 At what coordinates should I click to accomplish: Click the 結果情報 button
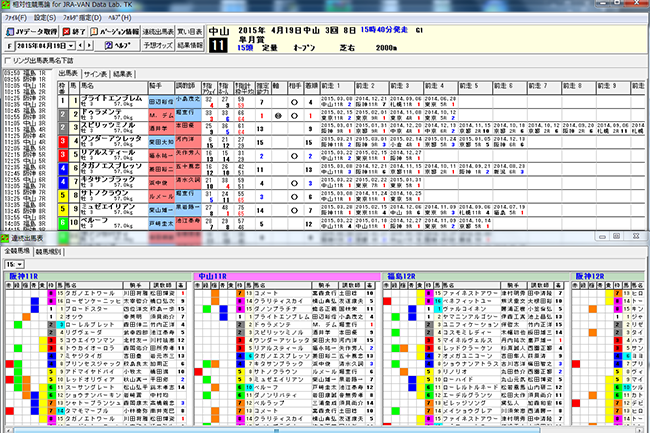click(190, 45)
